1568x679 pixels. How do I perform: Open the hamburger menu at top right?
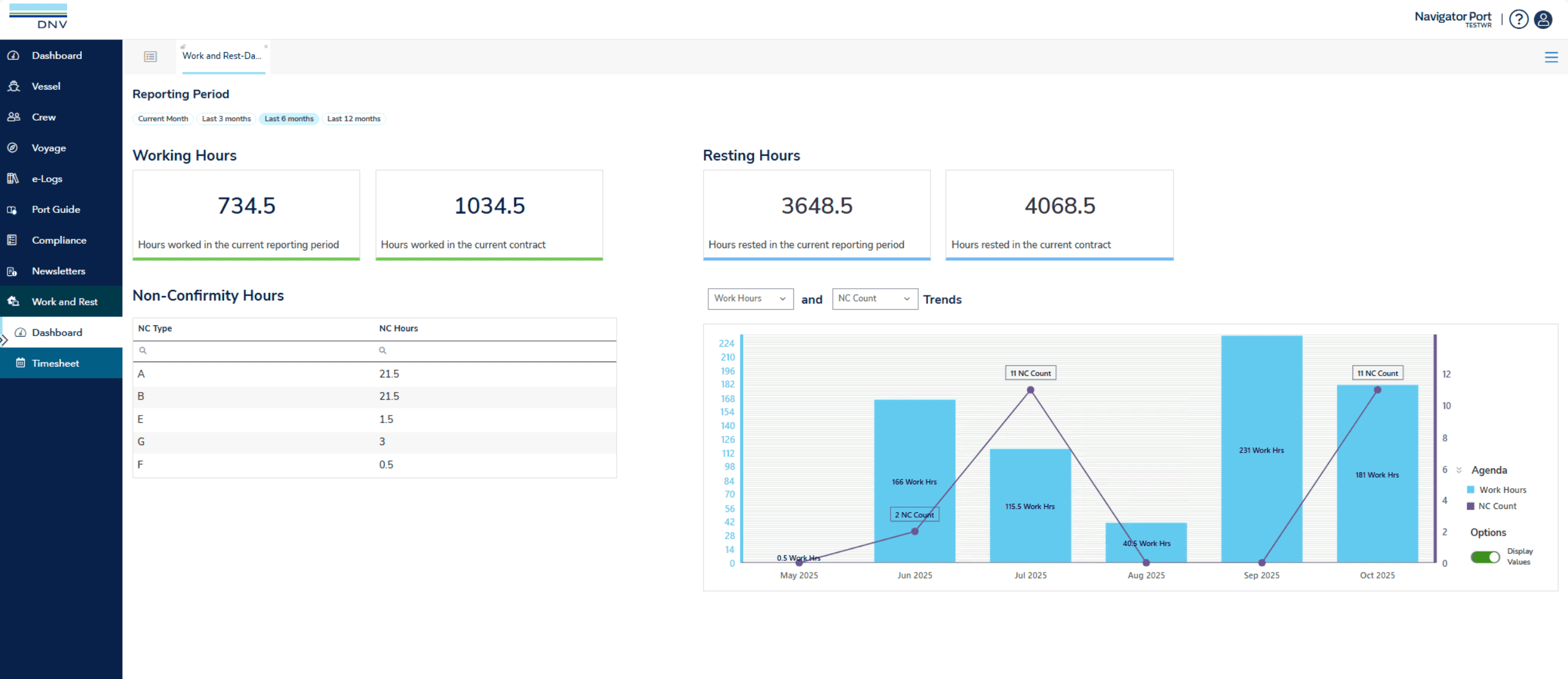tap(1551, 57)
